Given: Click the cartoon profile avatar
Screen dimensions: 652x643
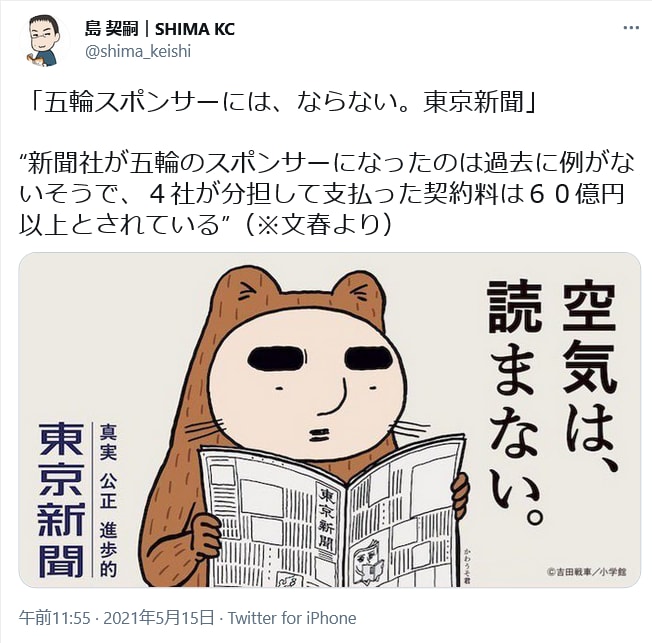Looking at the screenshot, I should 44,41.
